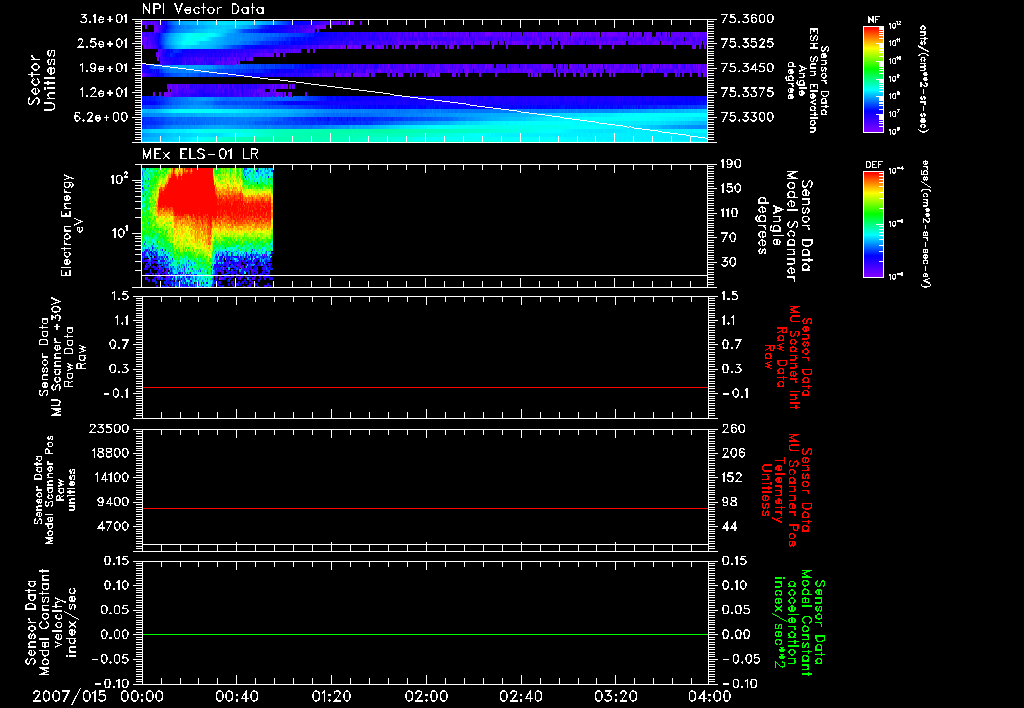Click the 75.3375 elevation tick value
The height and width of the screenshot is (708, 1024).
[x=747, y=92]
